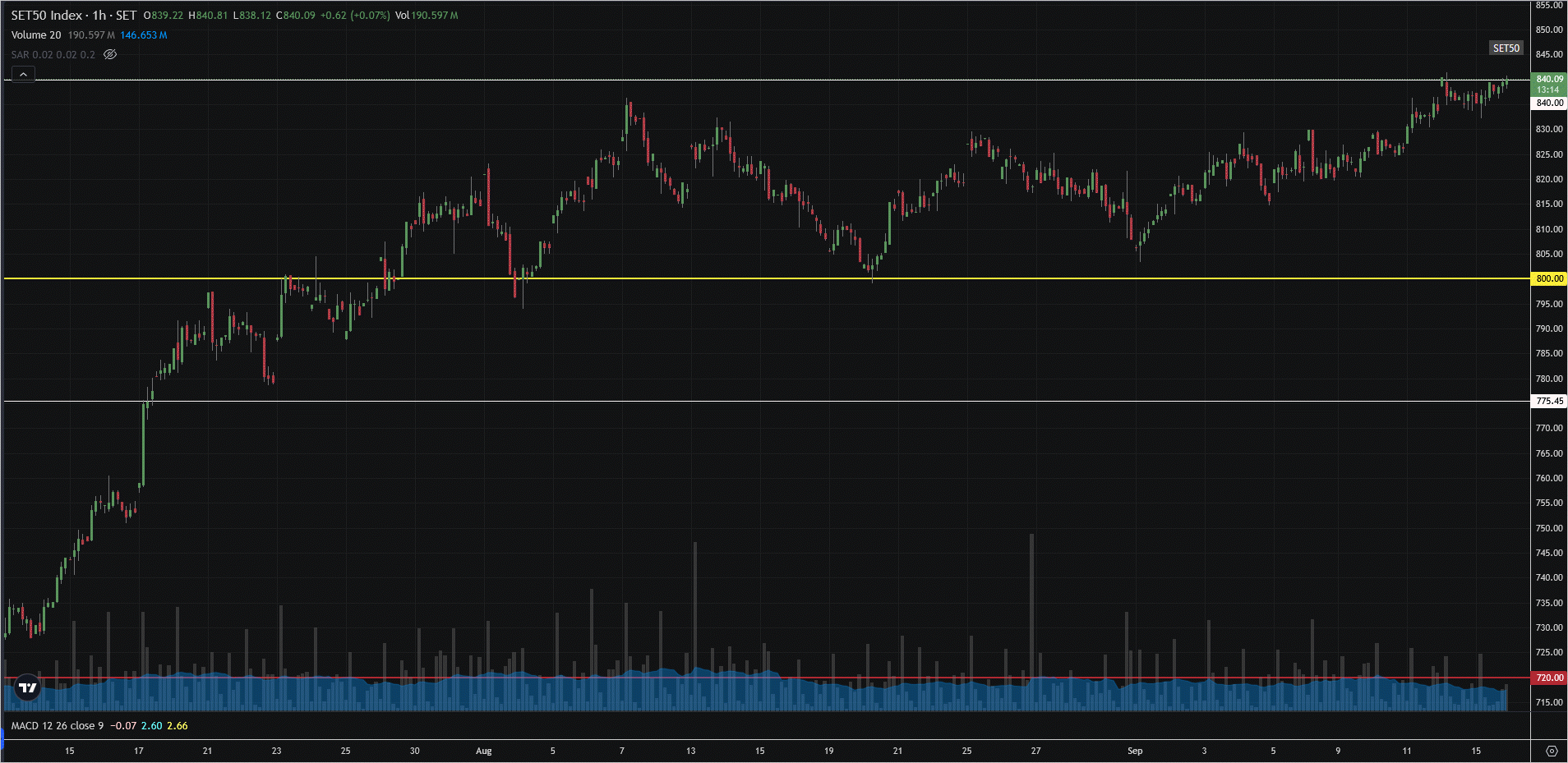Click the 850.00 mark on the price scale
Image resolution: width=1568 pixels, height=763 pixels.
coord(1549,30)
